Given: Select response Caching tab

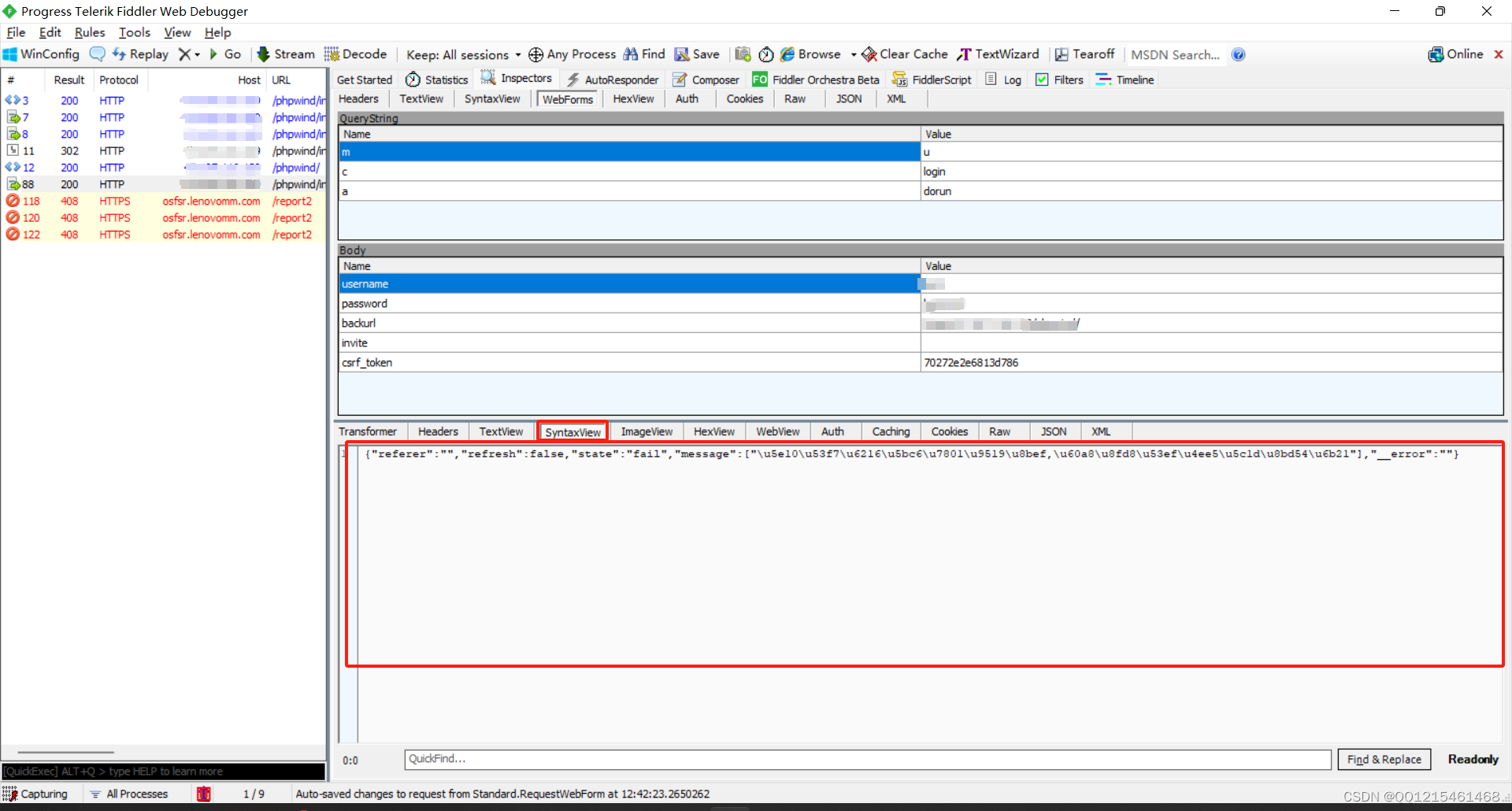Looking at the screenshot, I should pyautogui.click(x=891, y=431).
